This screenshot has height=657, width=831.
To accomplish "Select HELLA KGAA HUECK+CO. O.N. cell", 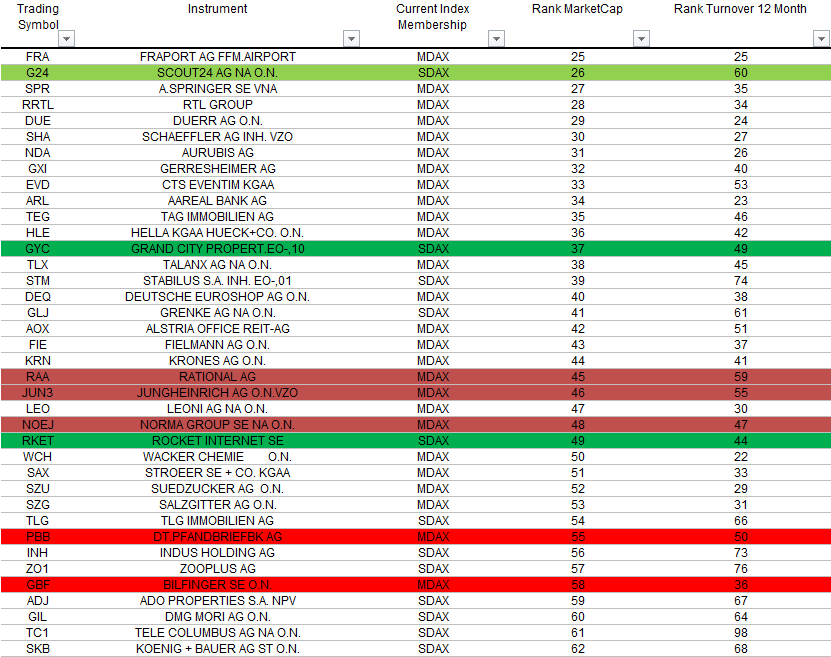I will coord(217,233).
